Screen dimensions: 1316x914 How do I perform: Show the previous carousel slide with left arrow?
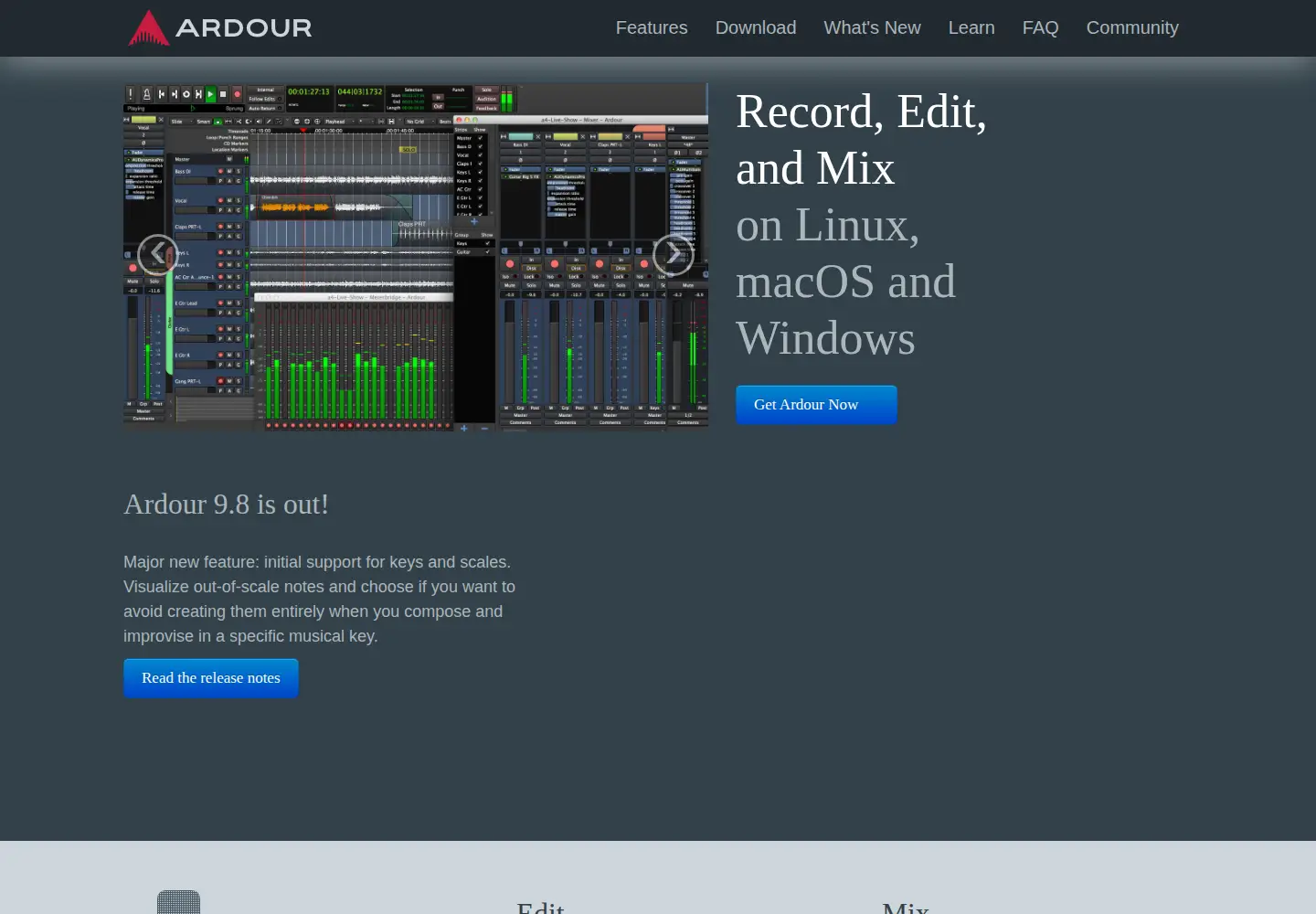point(157,254)
